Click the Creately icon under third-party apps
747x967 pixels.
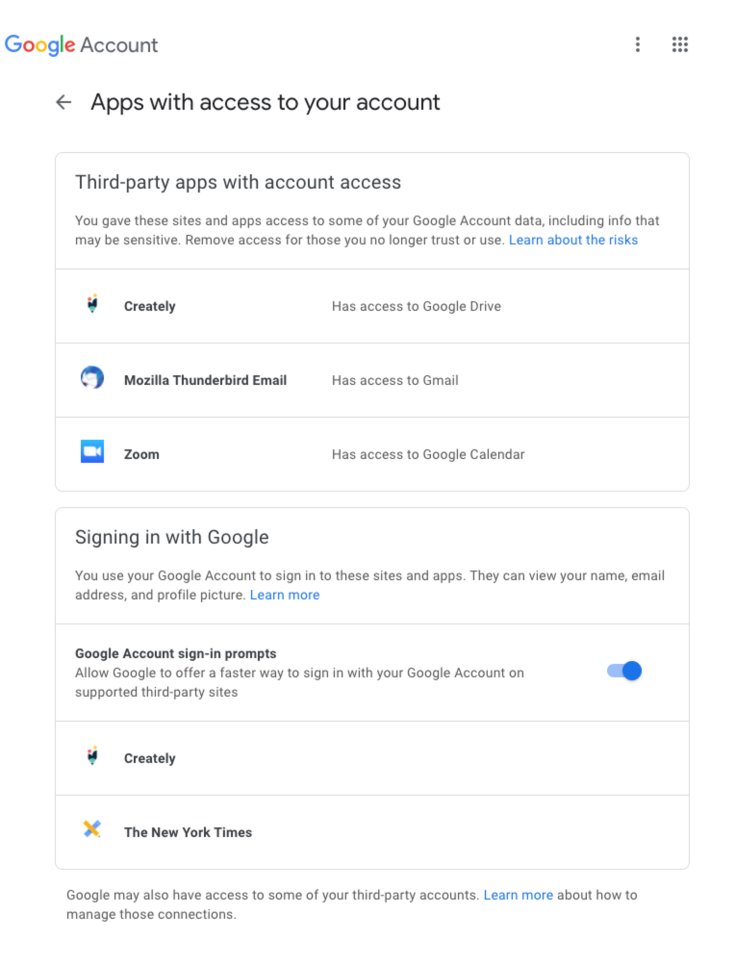tap(92, 305)
